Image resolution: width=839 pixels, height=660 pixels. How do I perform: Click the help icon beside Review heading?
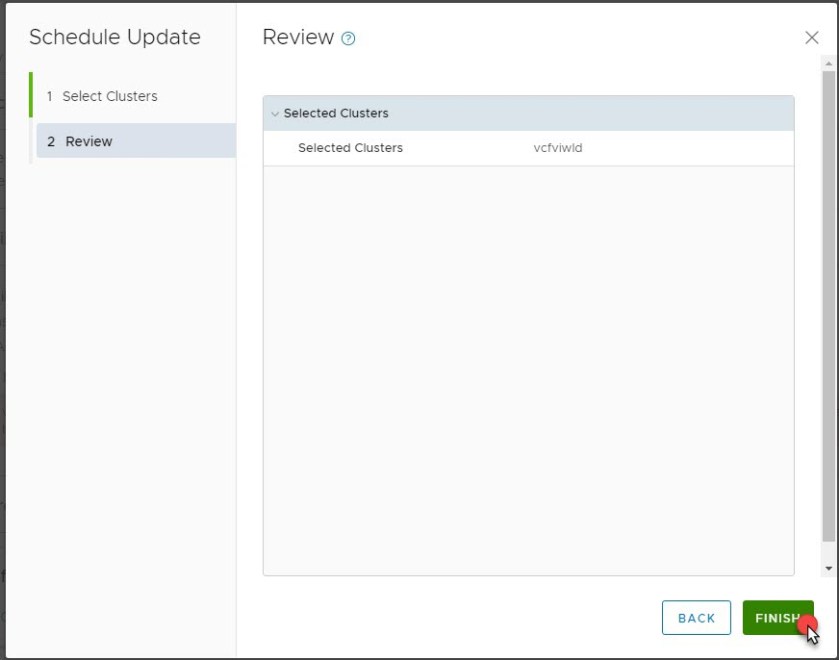tap(348, 39)
